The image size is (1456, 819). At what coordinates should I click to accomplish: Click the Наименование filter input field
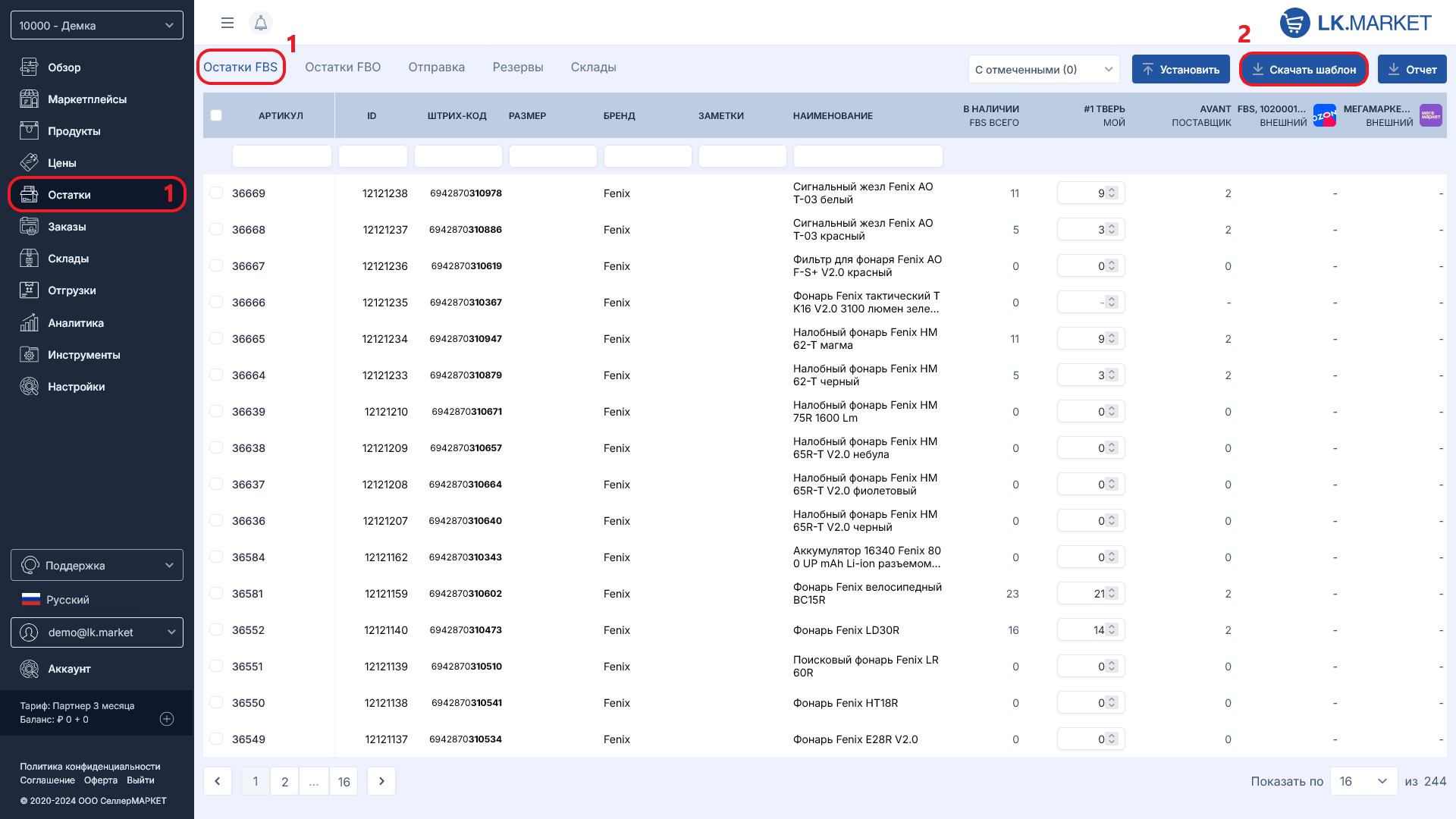coord(868,156)
